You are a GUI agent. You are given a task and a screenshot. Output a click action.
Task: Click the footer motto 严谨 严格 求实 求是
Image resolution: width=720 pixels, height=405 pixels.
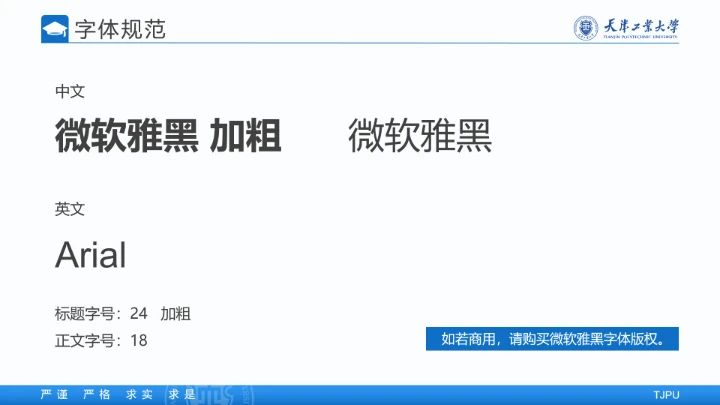118,394
